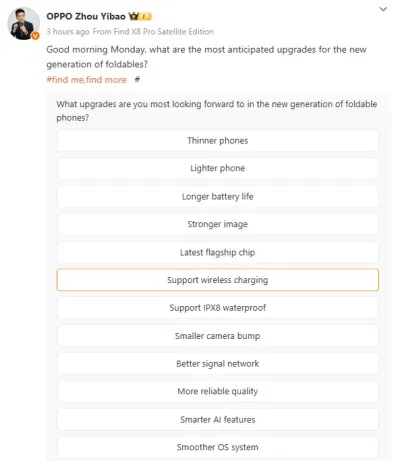
Task: Open the #find me,find more hashtag
Action: (x=87, y=80)
